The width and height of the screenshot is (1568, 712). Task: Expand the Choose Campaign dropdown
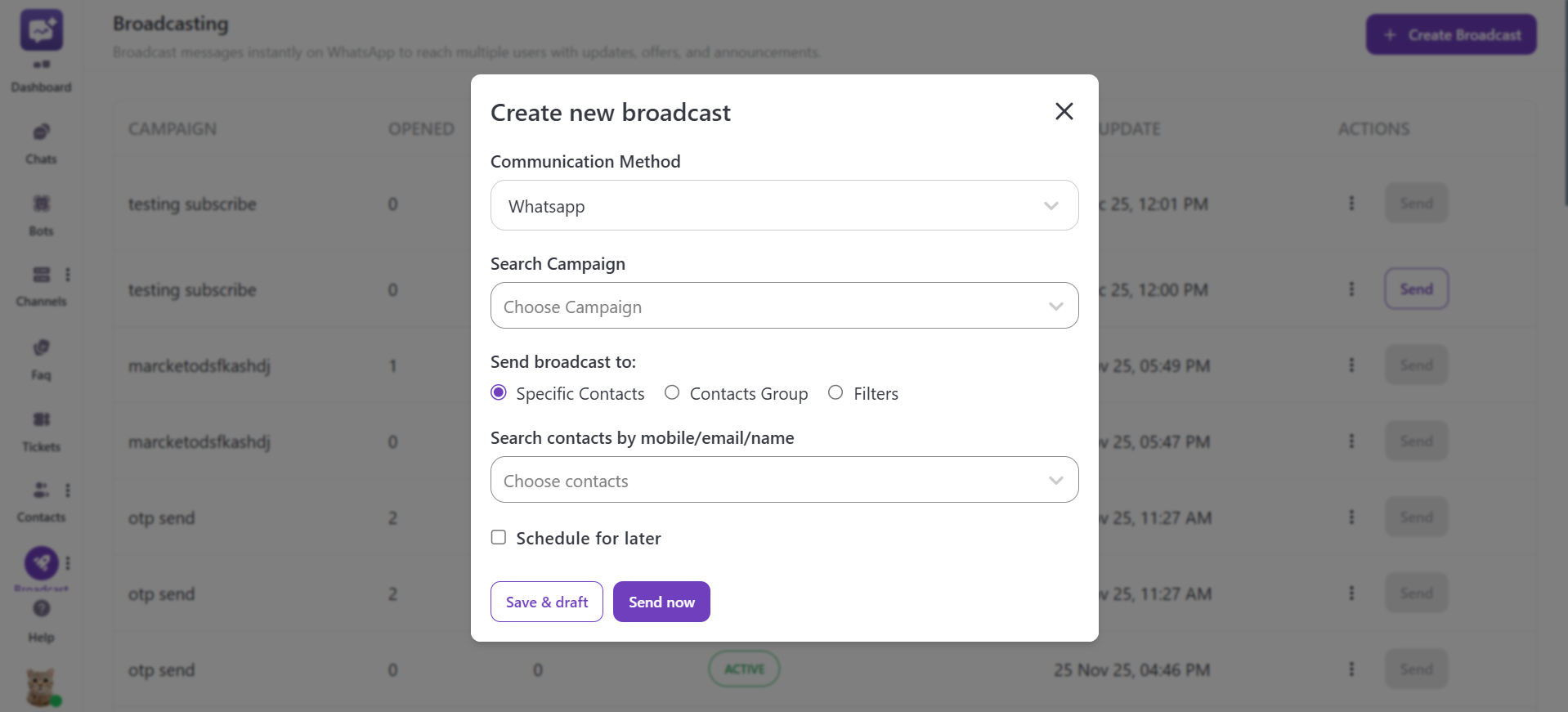click(784, 305)
